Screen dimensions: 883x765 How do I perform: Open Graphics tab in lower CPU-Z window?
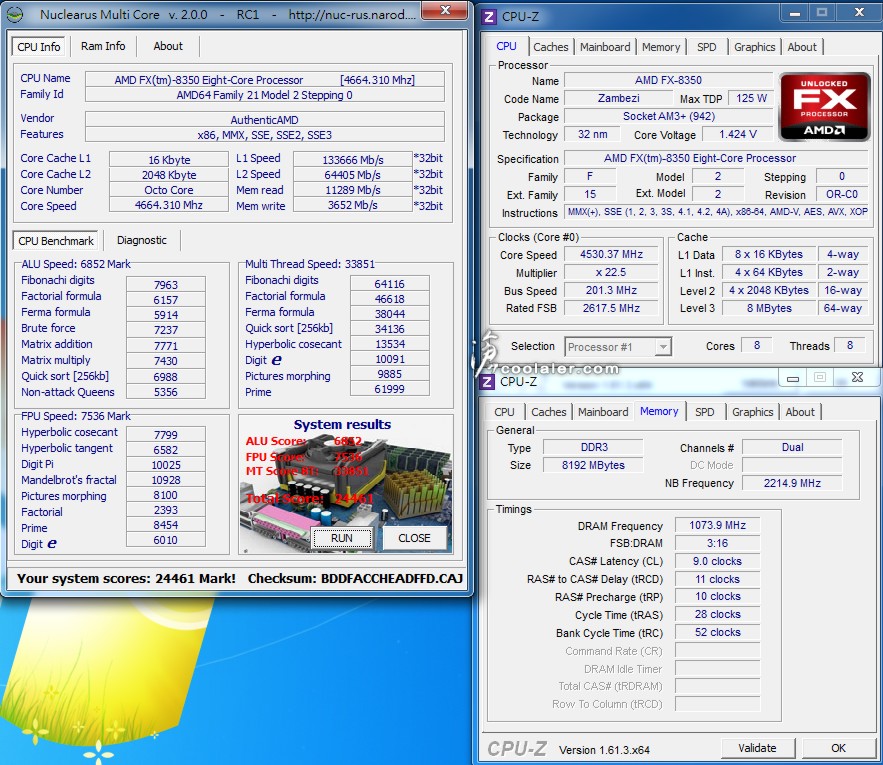coord(752,412)
